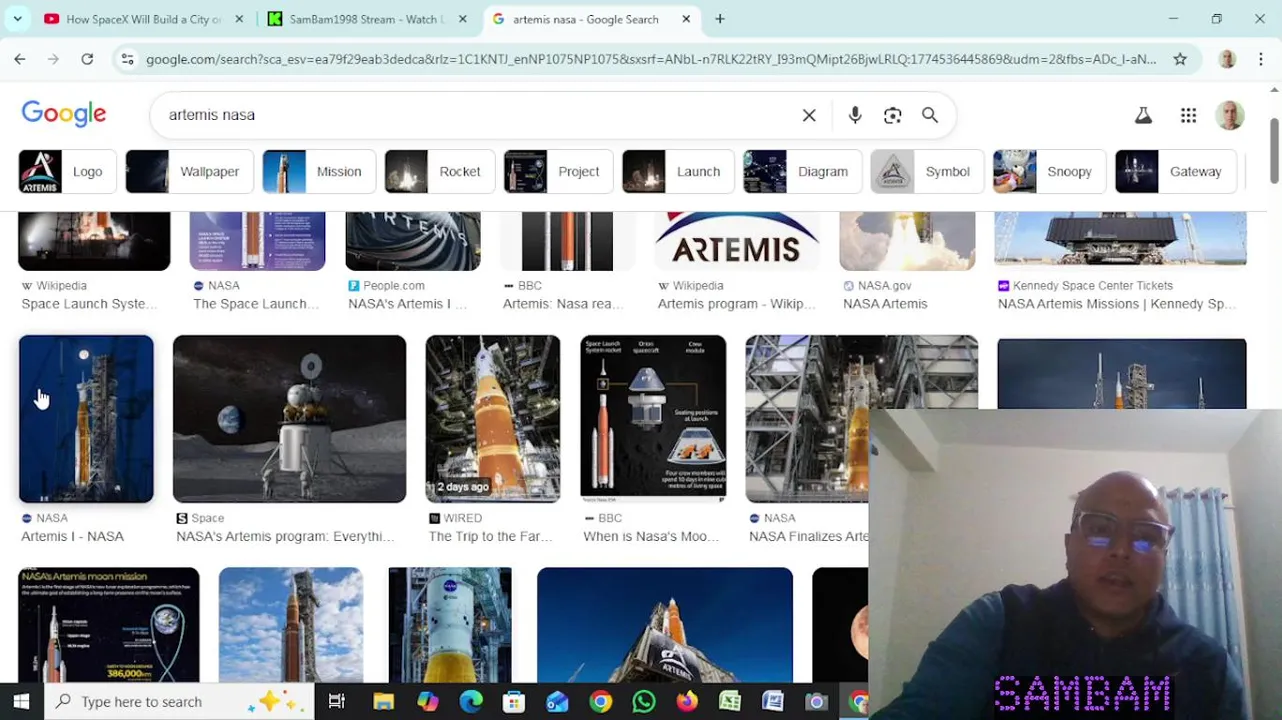1282x720 pixels.
Task: Open Firefox from the taskbar
Action: (686, 702)
